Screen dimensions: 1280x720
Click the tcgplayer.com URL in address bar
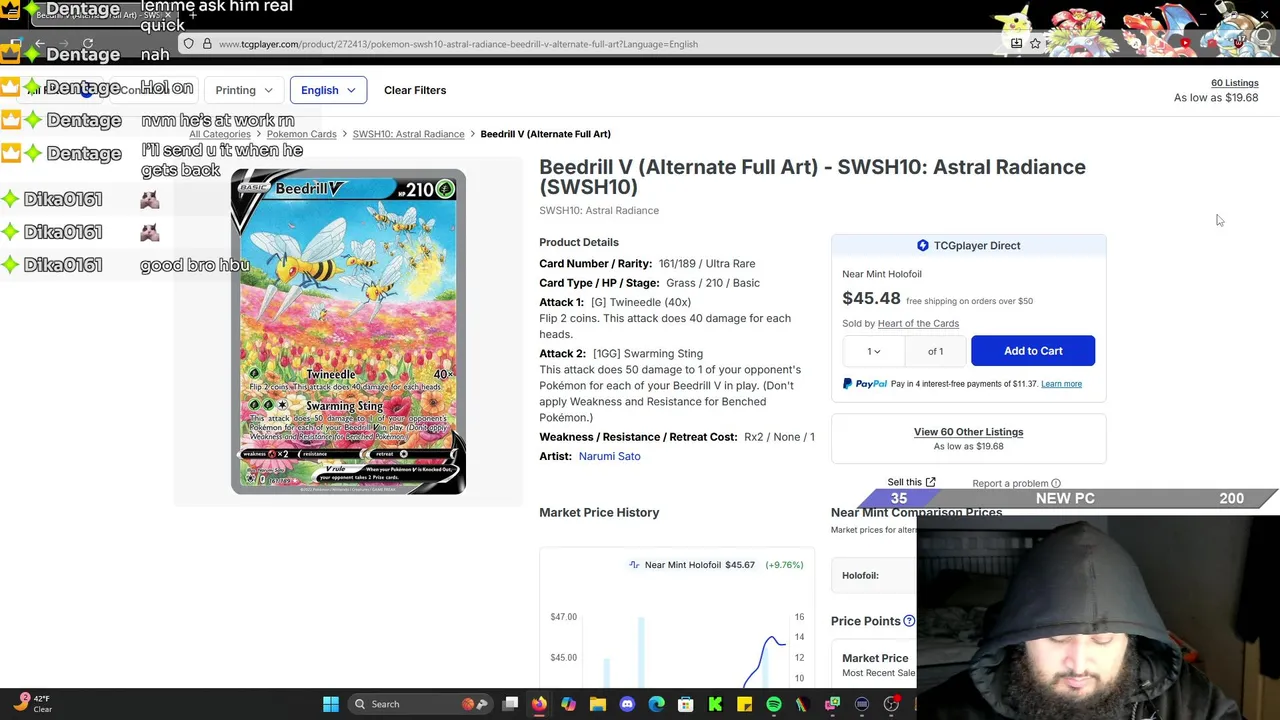[458, 44]
